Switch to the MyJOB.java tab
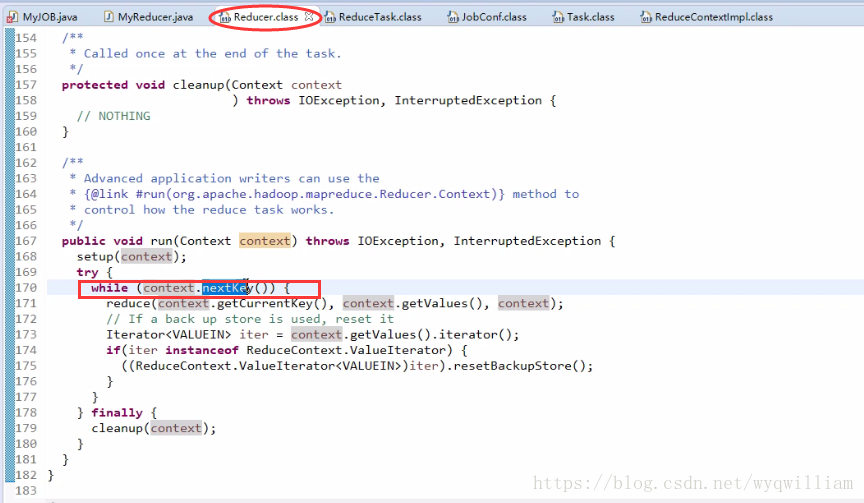Viewport: 864px width, 503px height. pos(42,17)
